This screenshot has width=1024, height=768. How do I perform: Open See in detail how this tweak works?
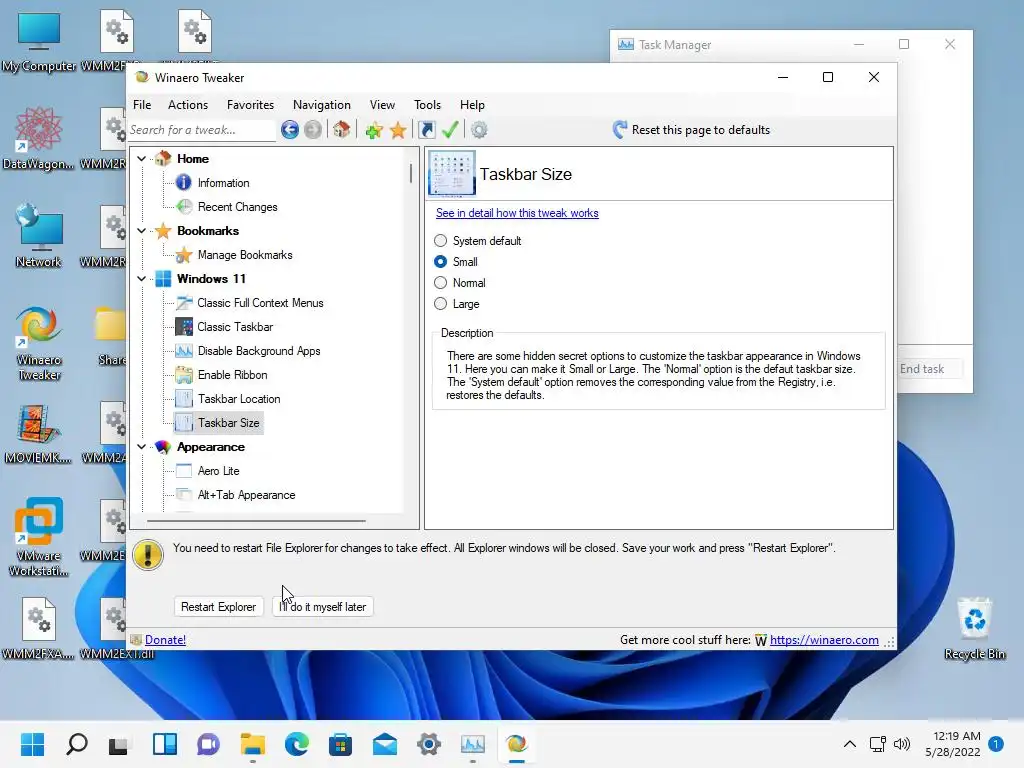517,213
